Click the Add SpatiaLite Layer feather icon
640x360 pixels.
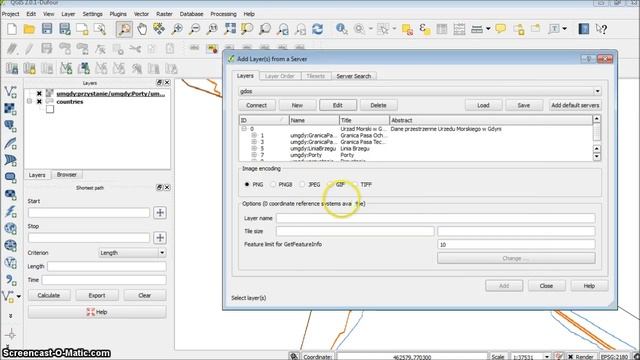click(x=10, y=143)
